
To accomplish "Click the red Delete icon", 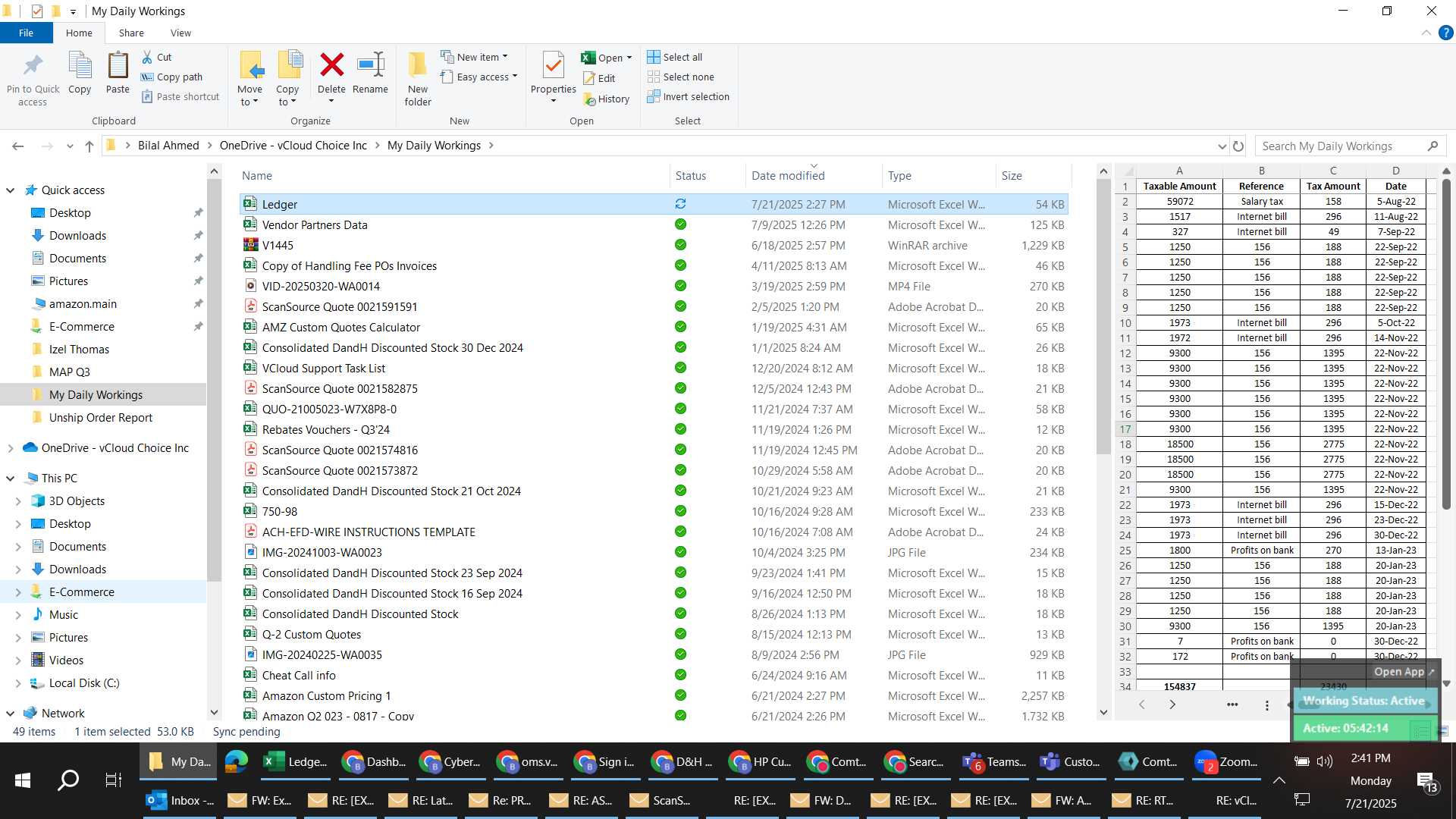I will [331, 65].
